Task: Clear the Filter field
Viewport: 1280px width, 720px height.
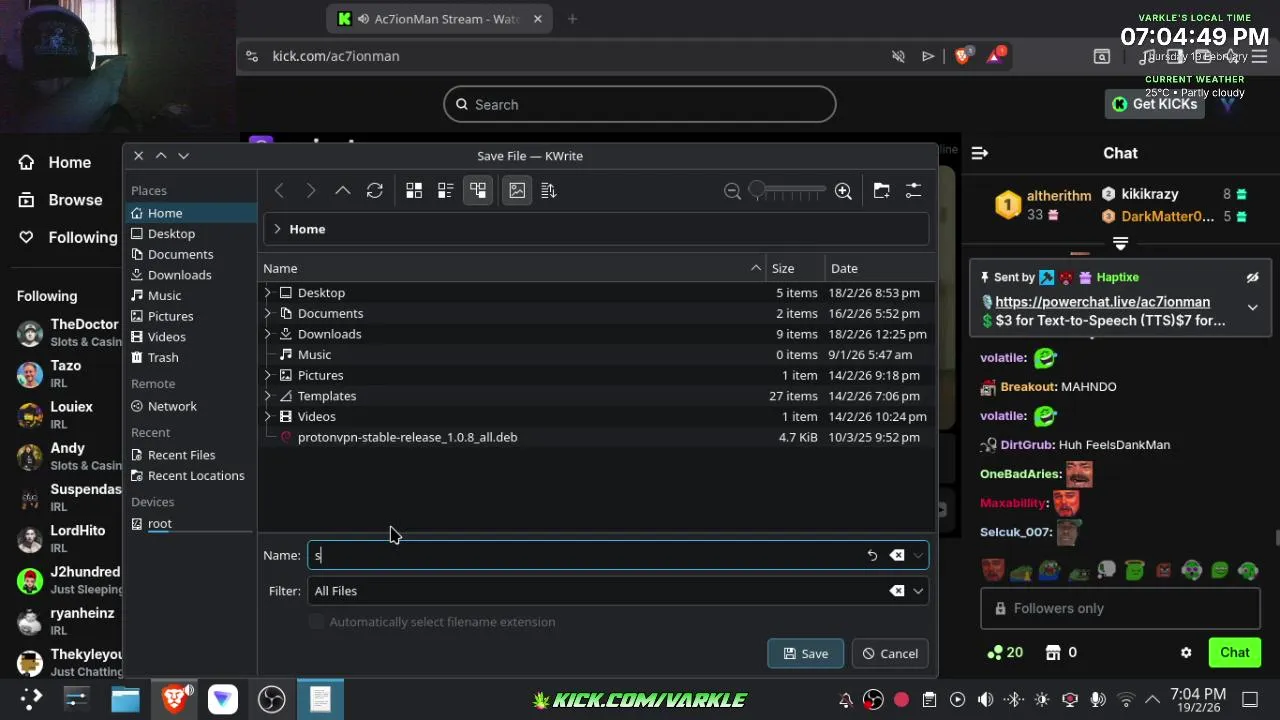Action: [x=897, y=591]
